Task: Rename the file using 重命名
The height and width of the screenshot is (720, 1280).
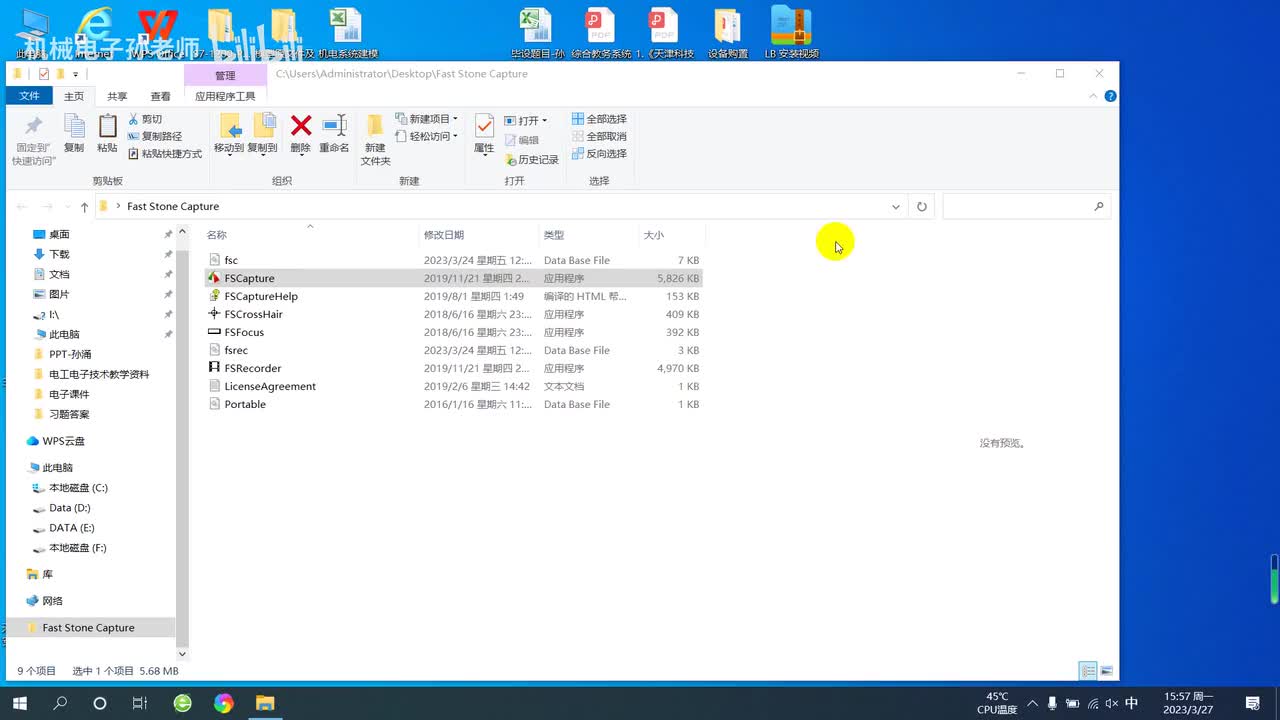Action: (334, 133)
